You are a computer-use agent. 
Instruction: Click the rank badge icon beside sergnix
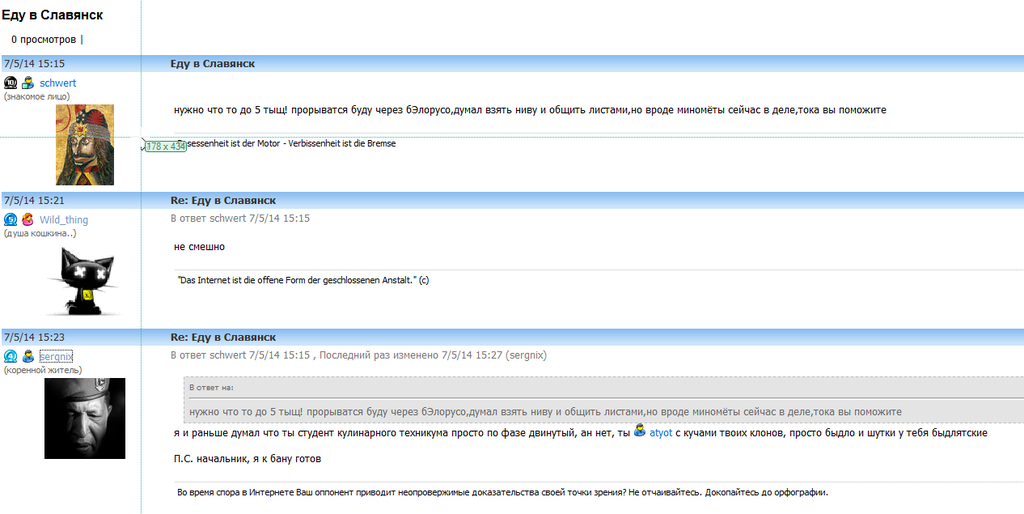11,356
